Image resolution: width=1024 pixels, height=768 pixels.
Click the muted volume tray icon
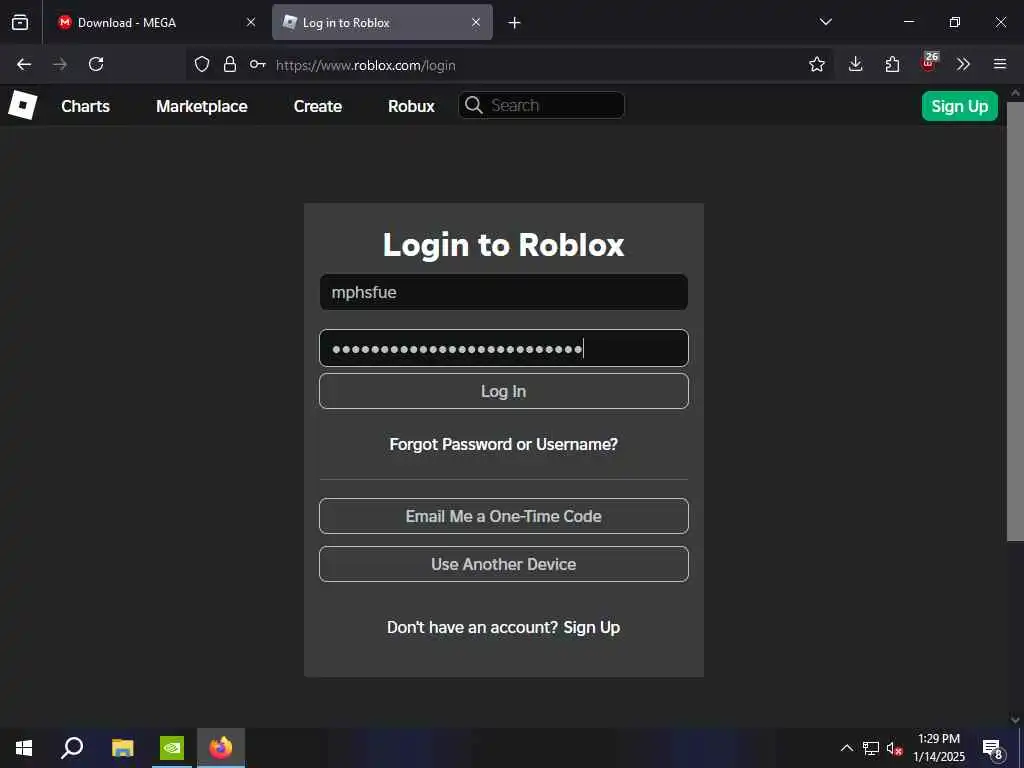point(895,748)
